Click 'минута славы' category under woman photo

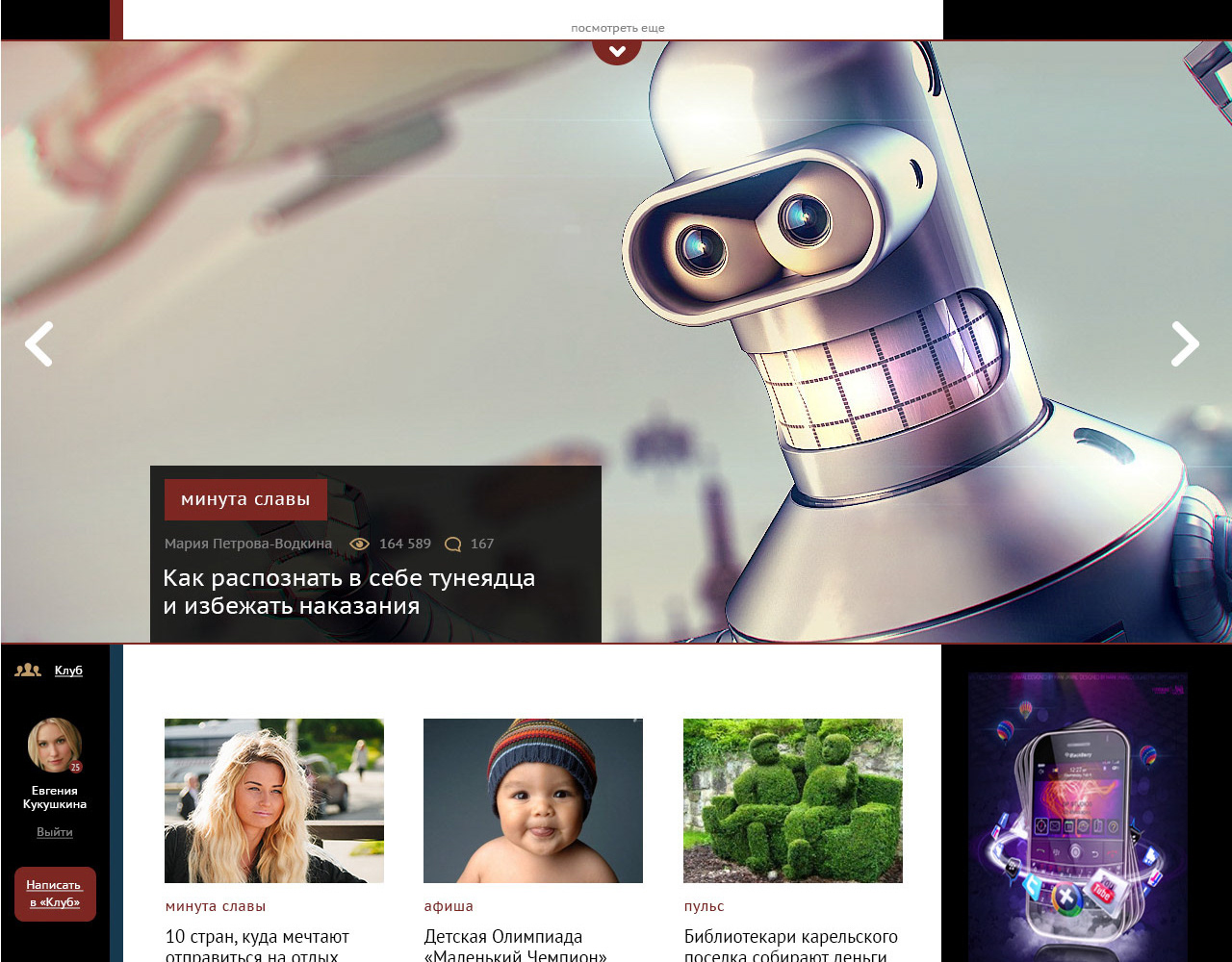pyautogui.click(x=216, y=906)
